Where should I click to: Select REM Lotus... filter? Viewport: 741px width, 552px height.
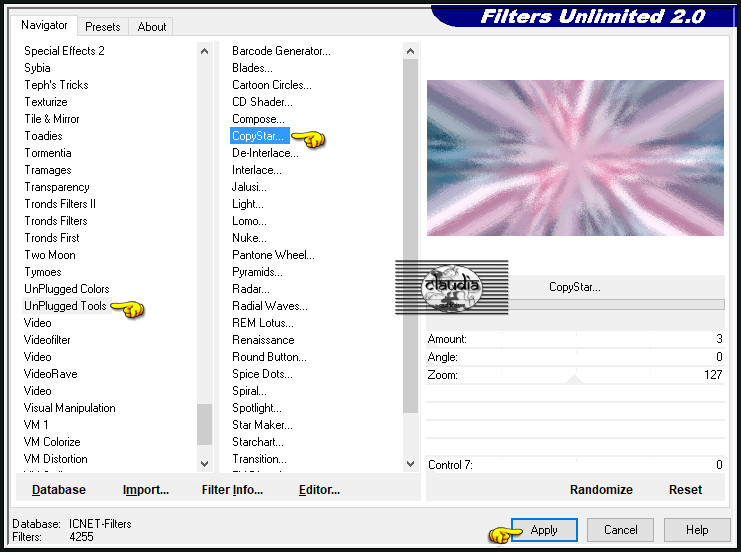[263, 323]
